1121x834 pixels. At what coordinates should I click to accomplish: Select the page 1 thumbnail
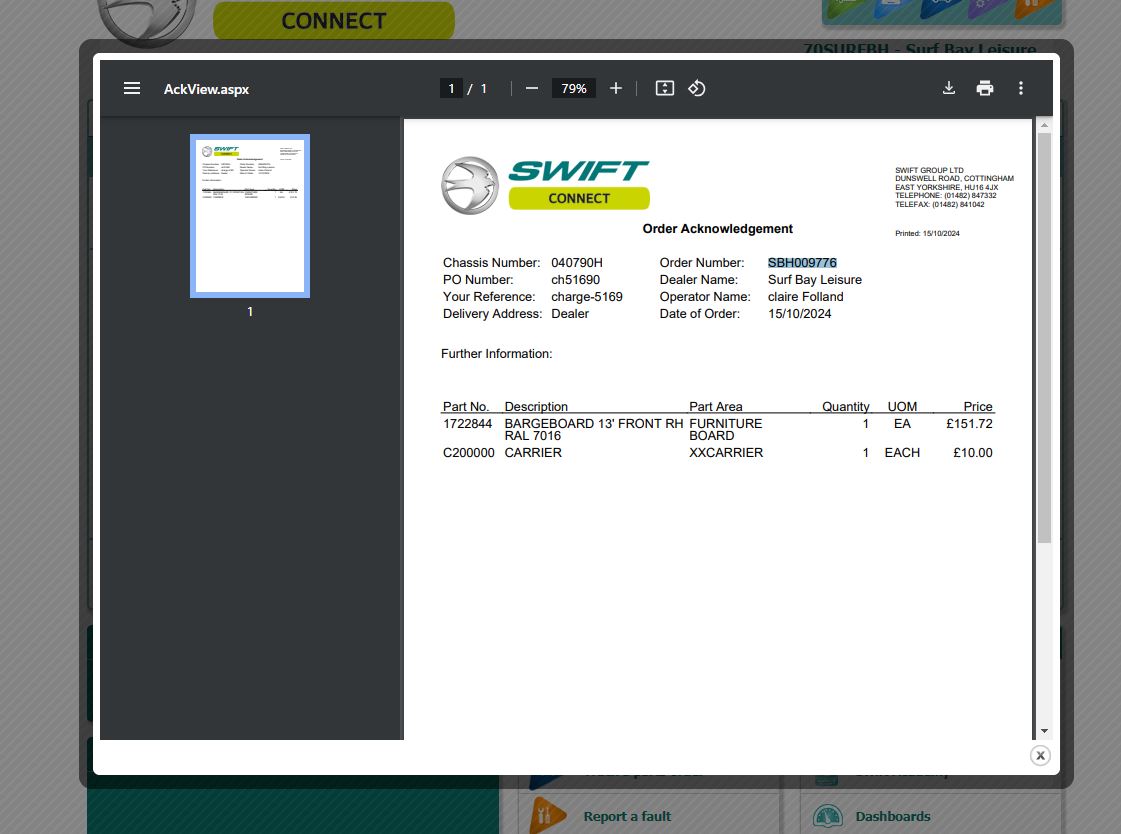pos(250,216)
